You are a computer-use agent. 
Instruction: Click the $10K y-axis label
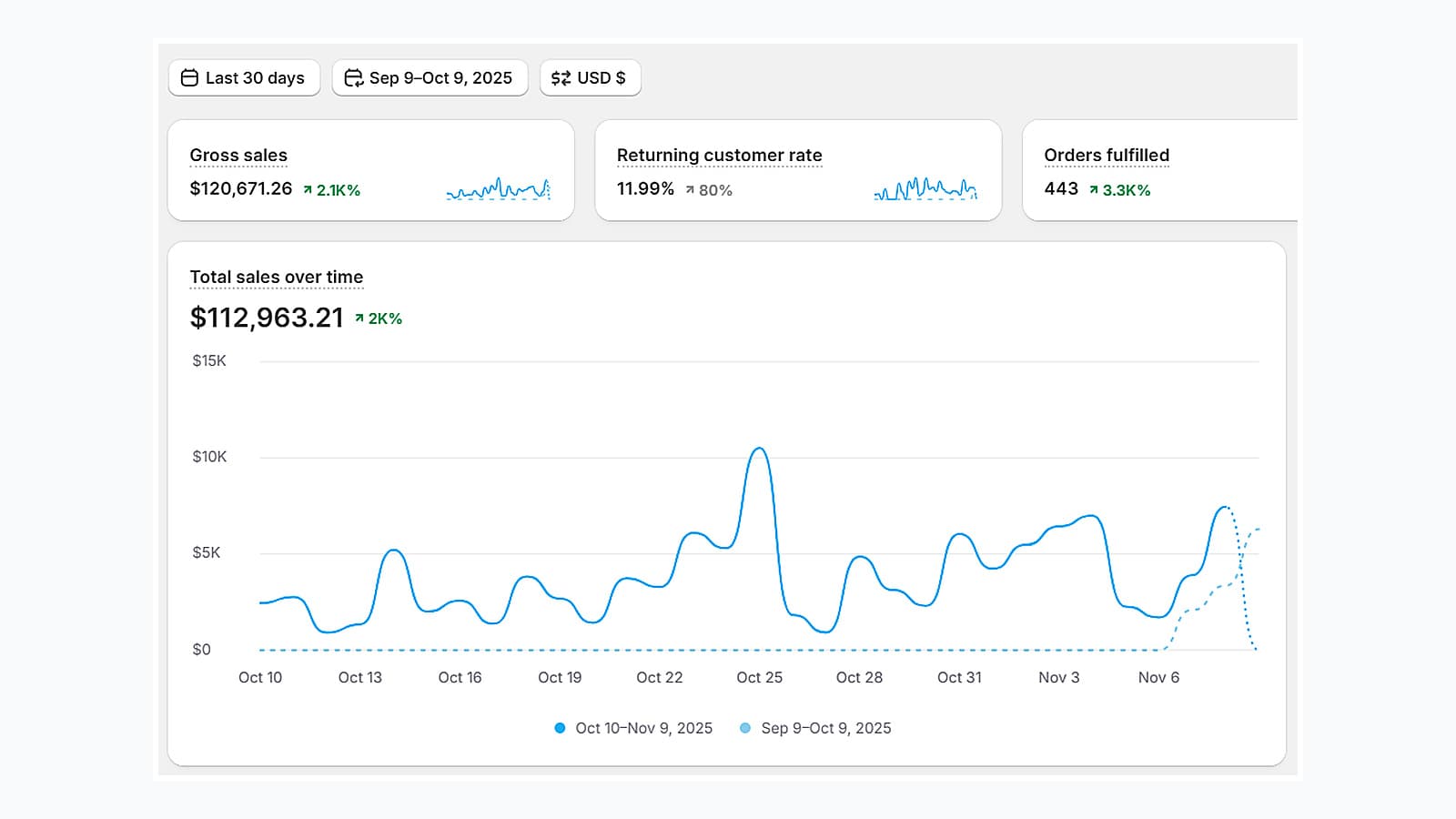(x=209, y=456)
